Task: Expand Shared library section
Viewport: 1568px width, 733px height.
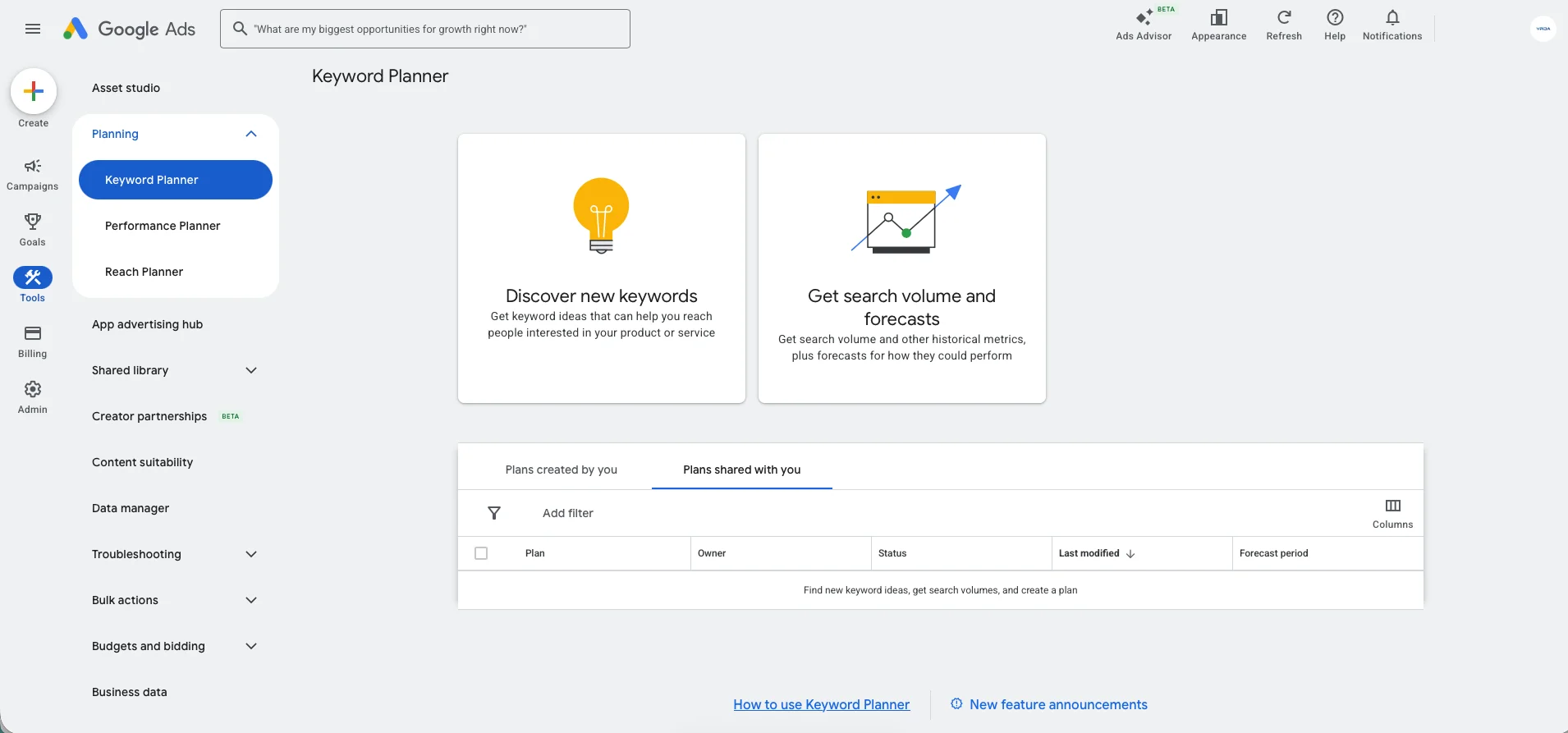Action: point(251,370)
